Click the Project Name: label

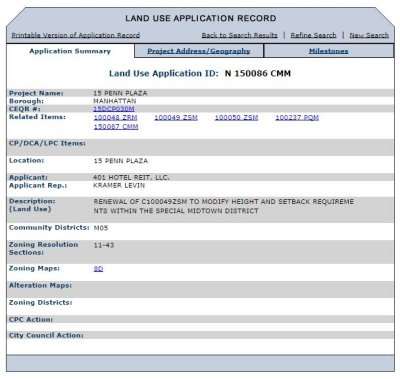(x=36, y=93)
